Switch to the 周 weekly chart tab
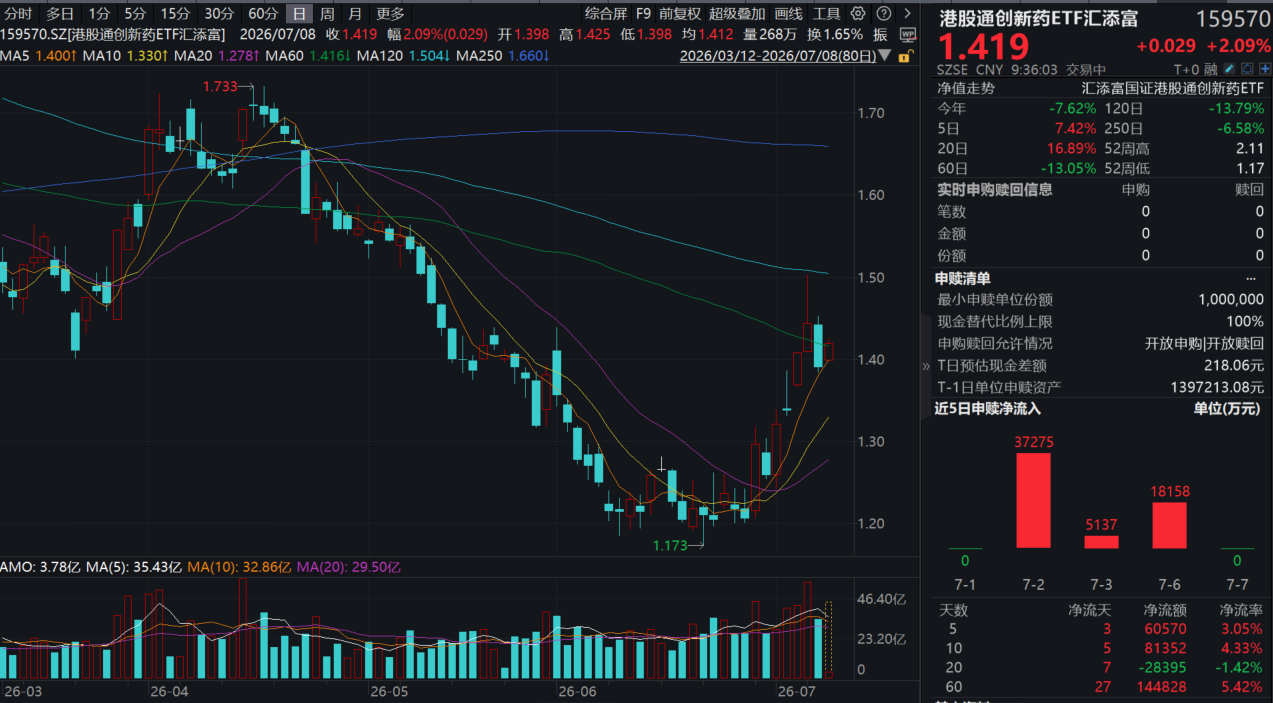 (x=327, y=13)
